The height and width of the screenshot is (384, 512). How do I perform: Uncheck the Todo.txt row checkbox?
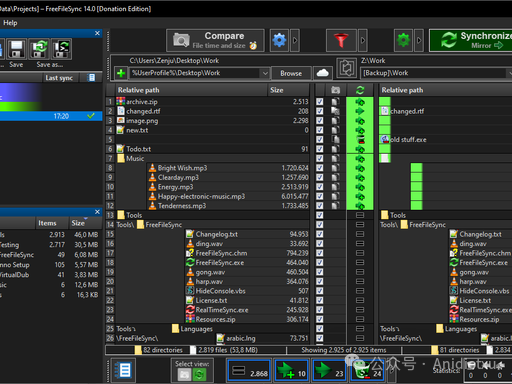tap(319, 149)
